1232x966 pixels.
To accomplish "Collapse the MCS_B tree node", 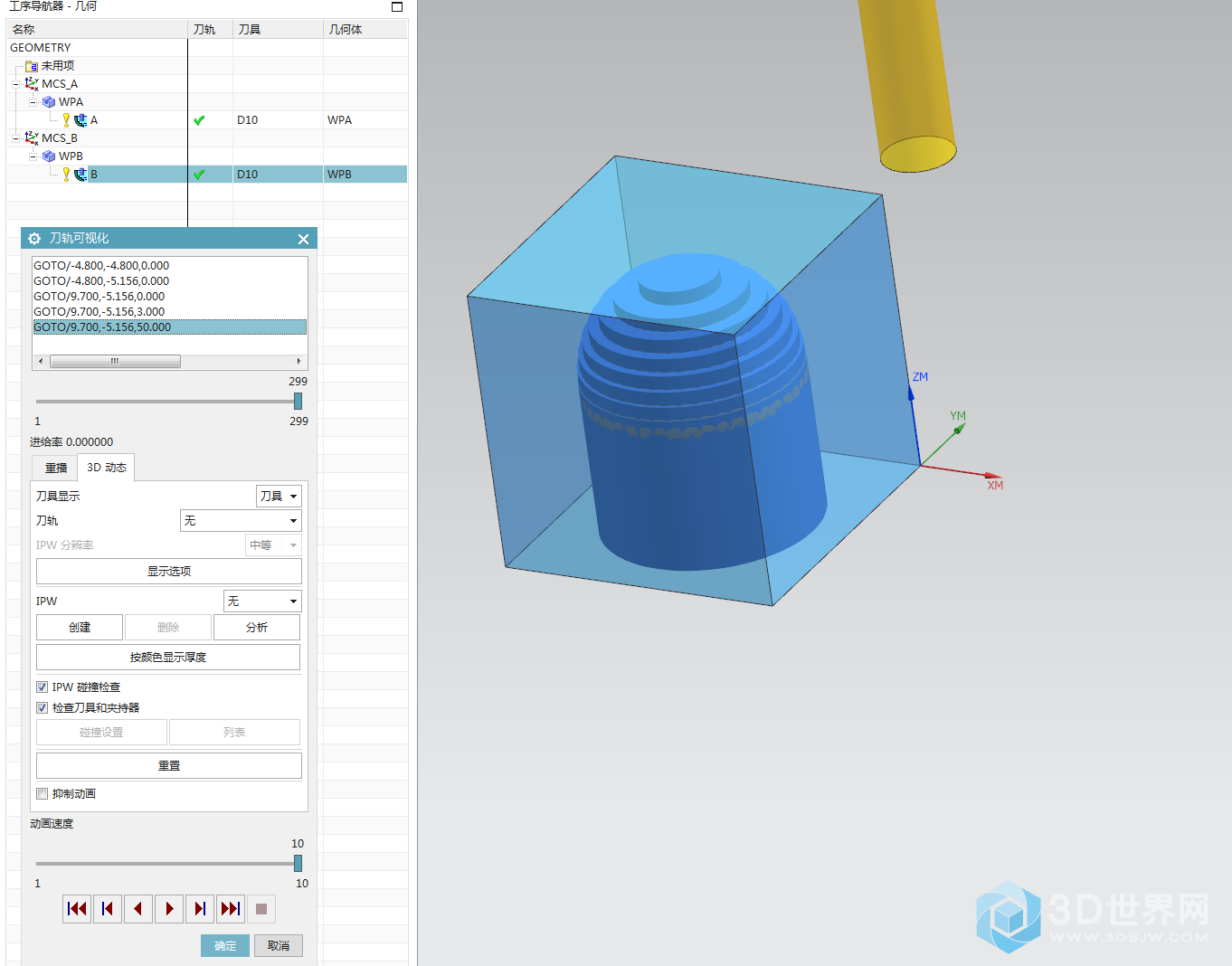I will coord(15,138).
